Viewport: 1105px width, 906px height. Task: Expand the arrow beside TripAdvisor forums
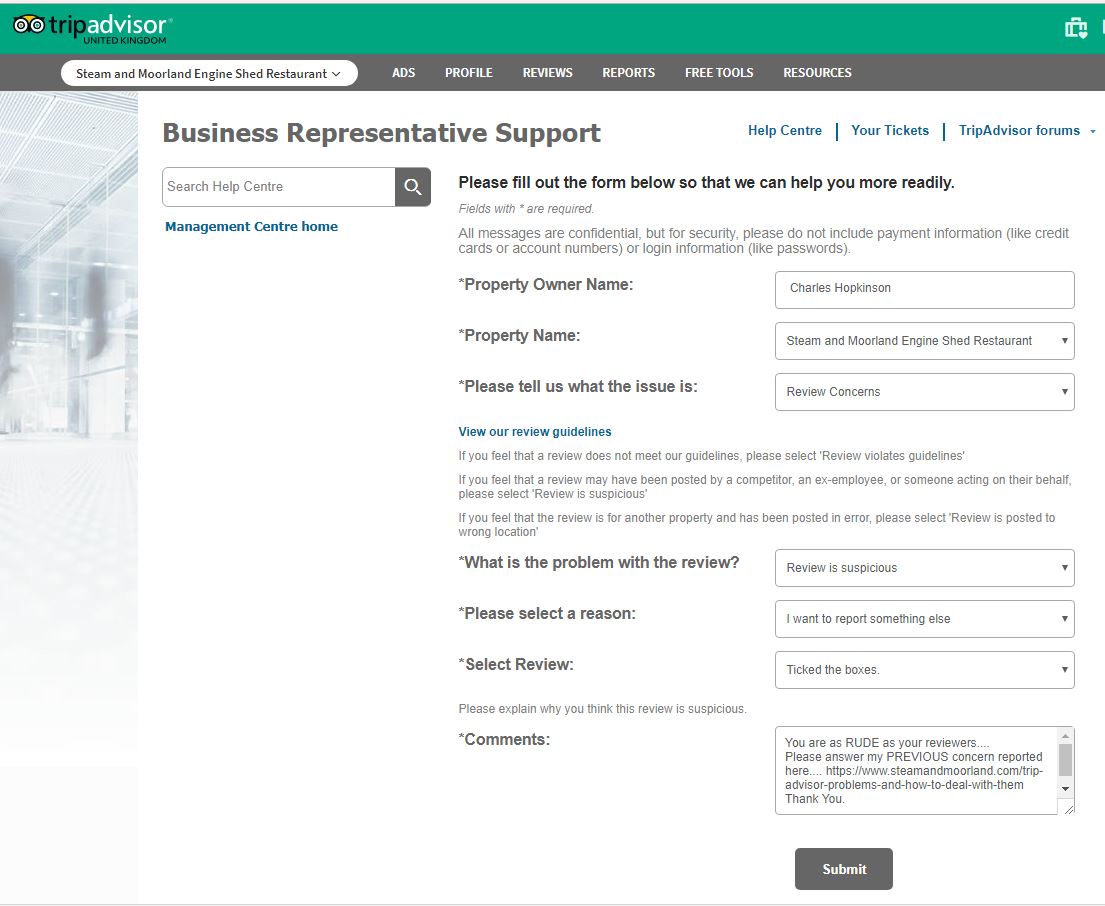tap(1093, 131)
